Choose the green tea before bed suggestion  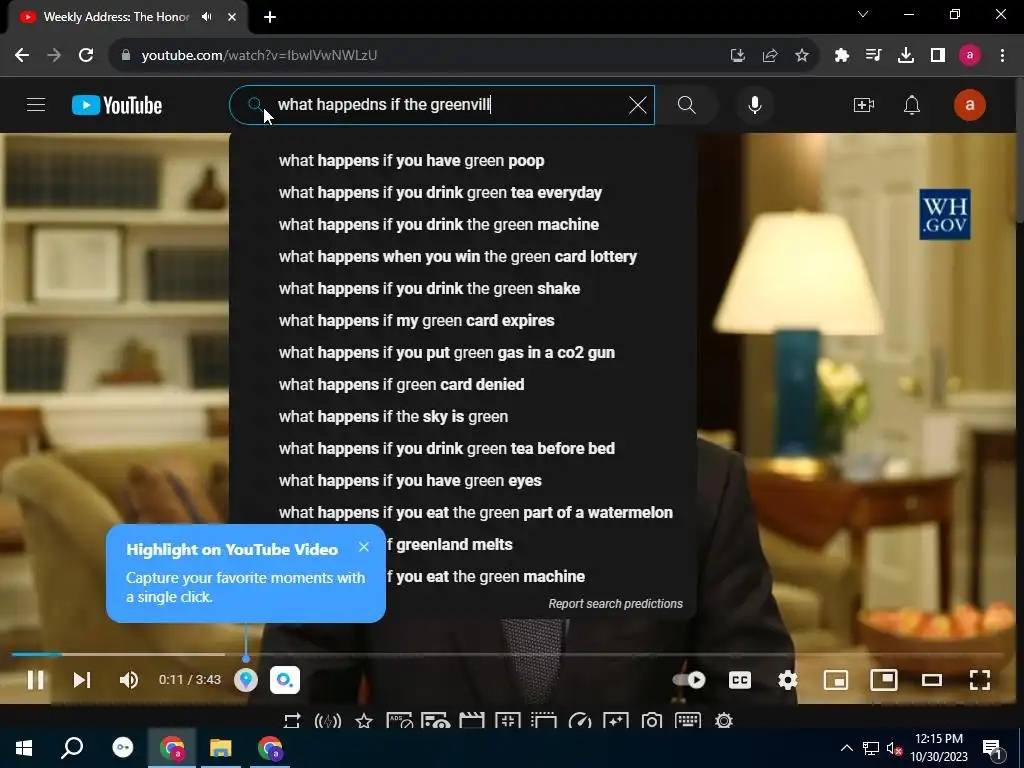click(x=463, y=449)
